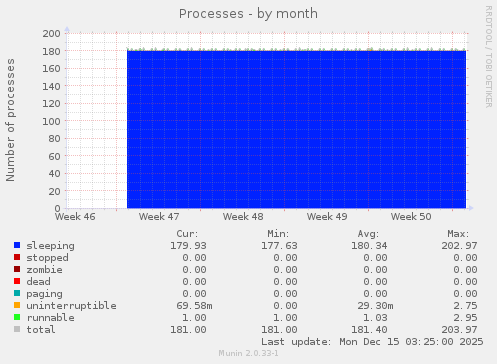Image resolution: width=497 pixels, height=364 pixels.
Task: Click uninterruptible average value 29.30m
Action: pyautogui.click(x=375, y=306)
